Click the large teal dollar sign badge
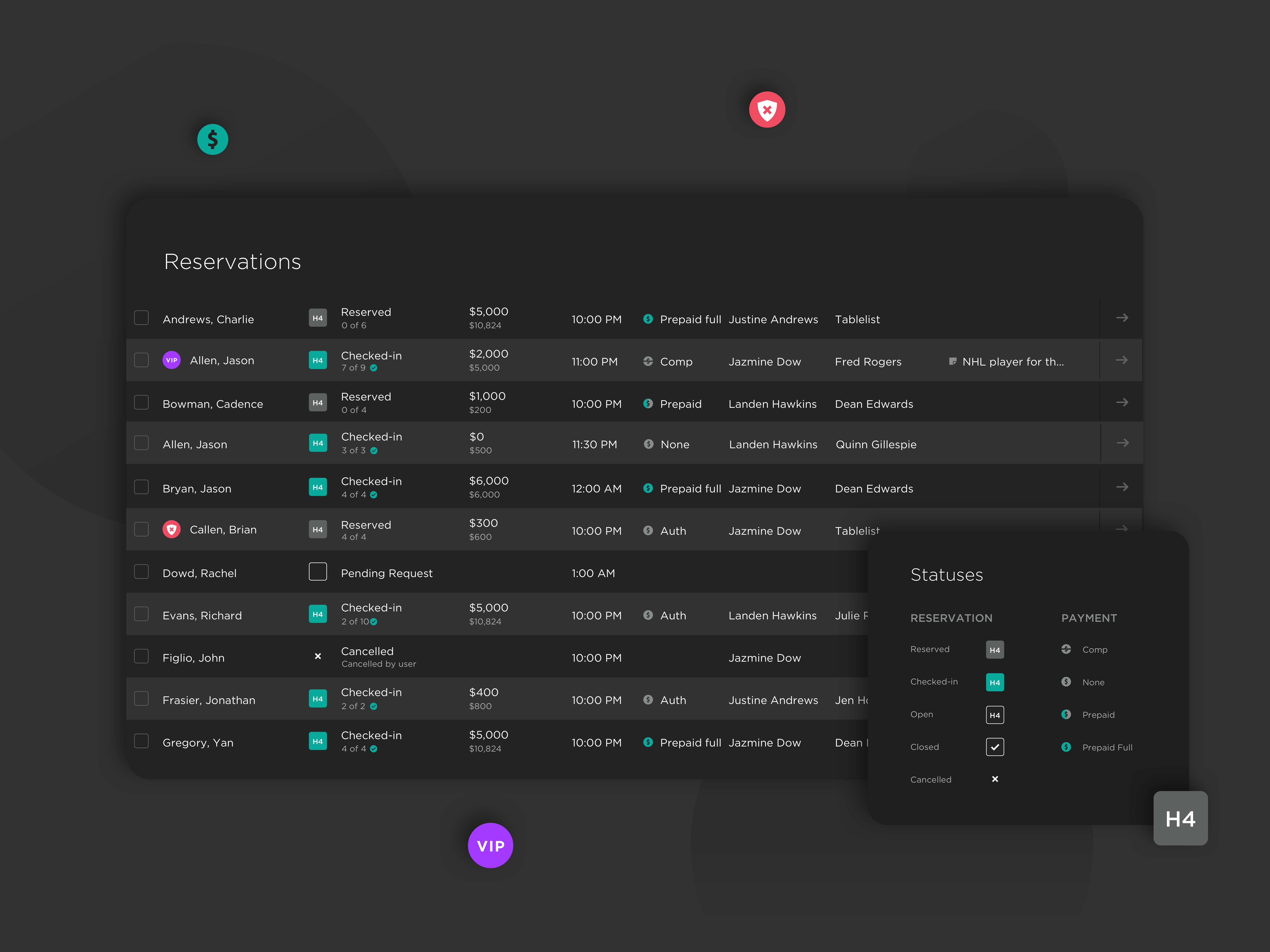The height and width of the screenshot is (952, 1270). (x=212, y=139)
